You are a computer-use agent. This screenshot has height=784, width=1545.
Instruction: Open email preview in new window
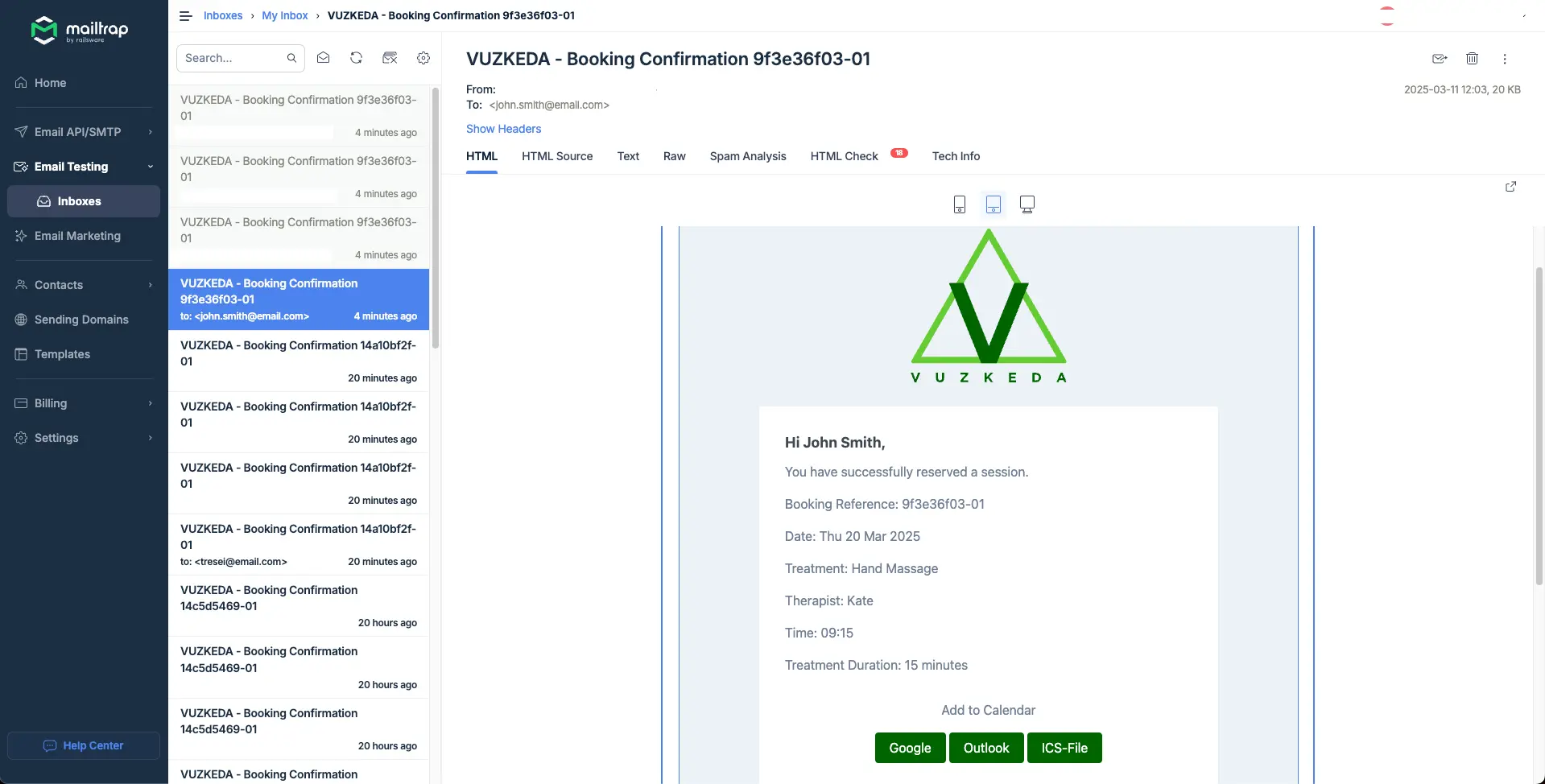(x=1510, y=187)
